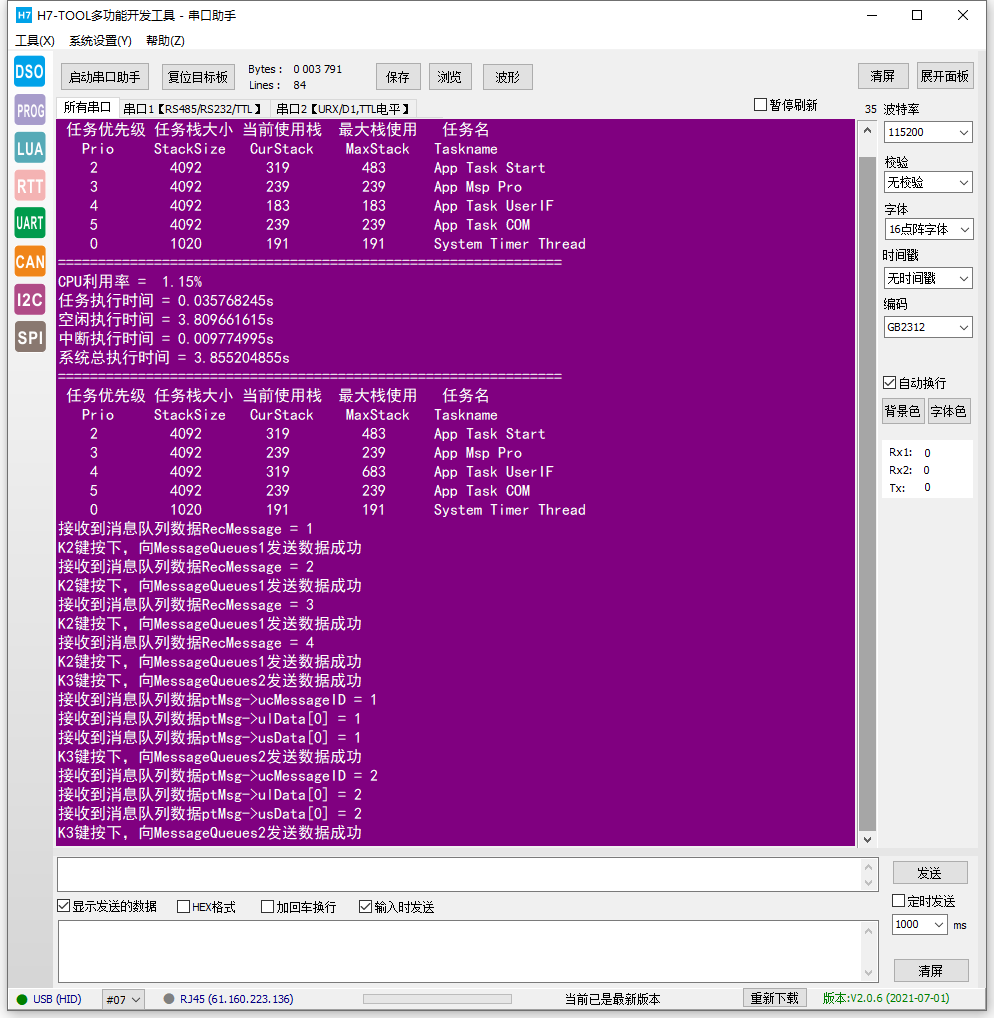Image resolution: width=994 pixels, height=1018 pixels.
Task: Open the I2C tool
Action: [30, 299]
